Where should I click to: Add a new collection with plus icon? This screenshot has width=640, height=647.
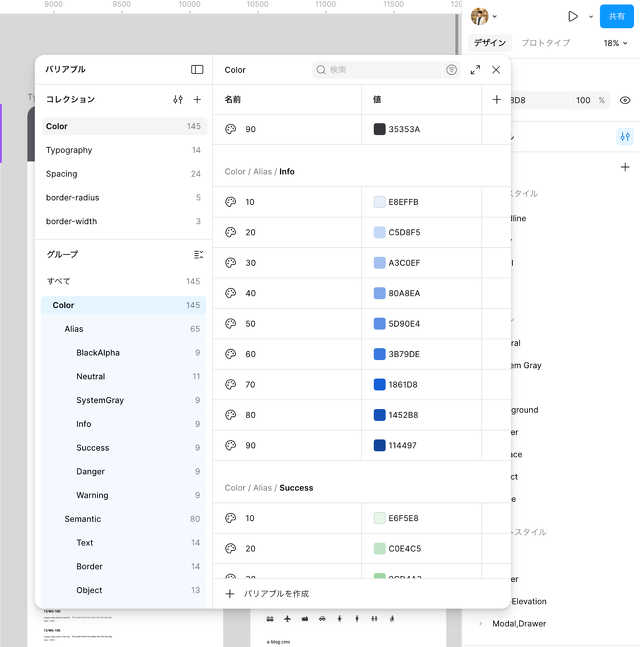coord(197,100)
